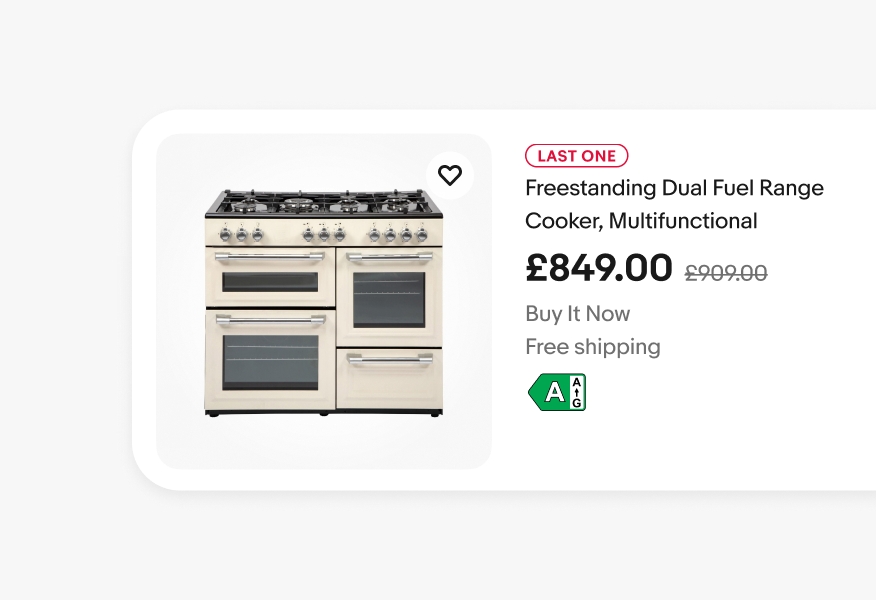Click the red LAST ONE badge

[577, 156]
